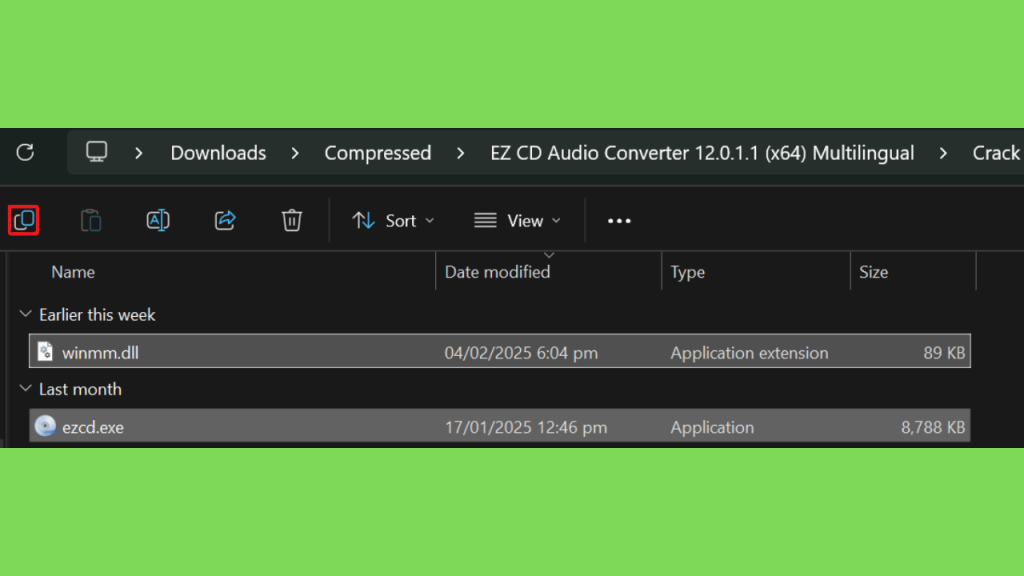Collapse the Last month group

click(x=25, y=389)
